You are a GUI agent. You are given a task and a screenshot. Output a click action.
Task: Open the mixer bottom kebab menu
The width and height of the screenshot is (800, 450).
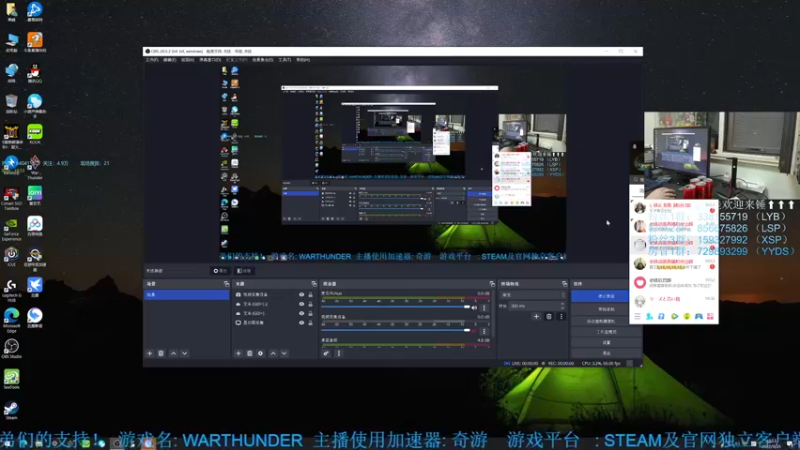(x=338, y=353)
